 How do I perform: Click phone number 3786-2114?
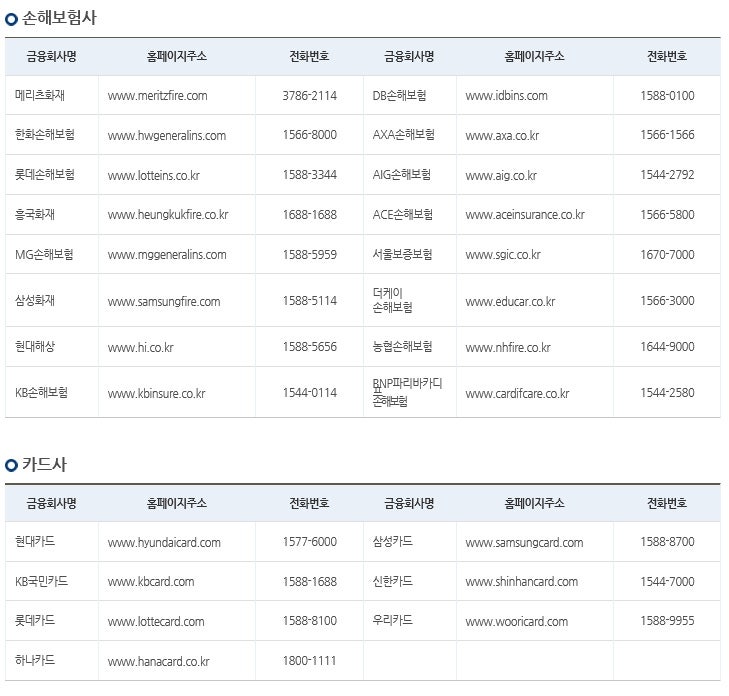tap(310, 96)
